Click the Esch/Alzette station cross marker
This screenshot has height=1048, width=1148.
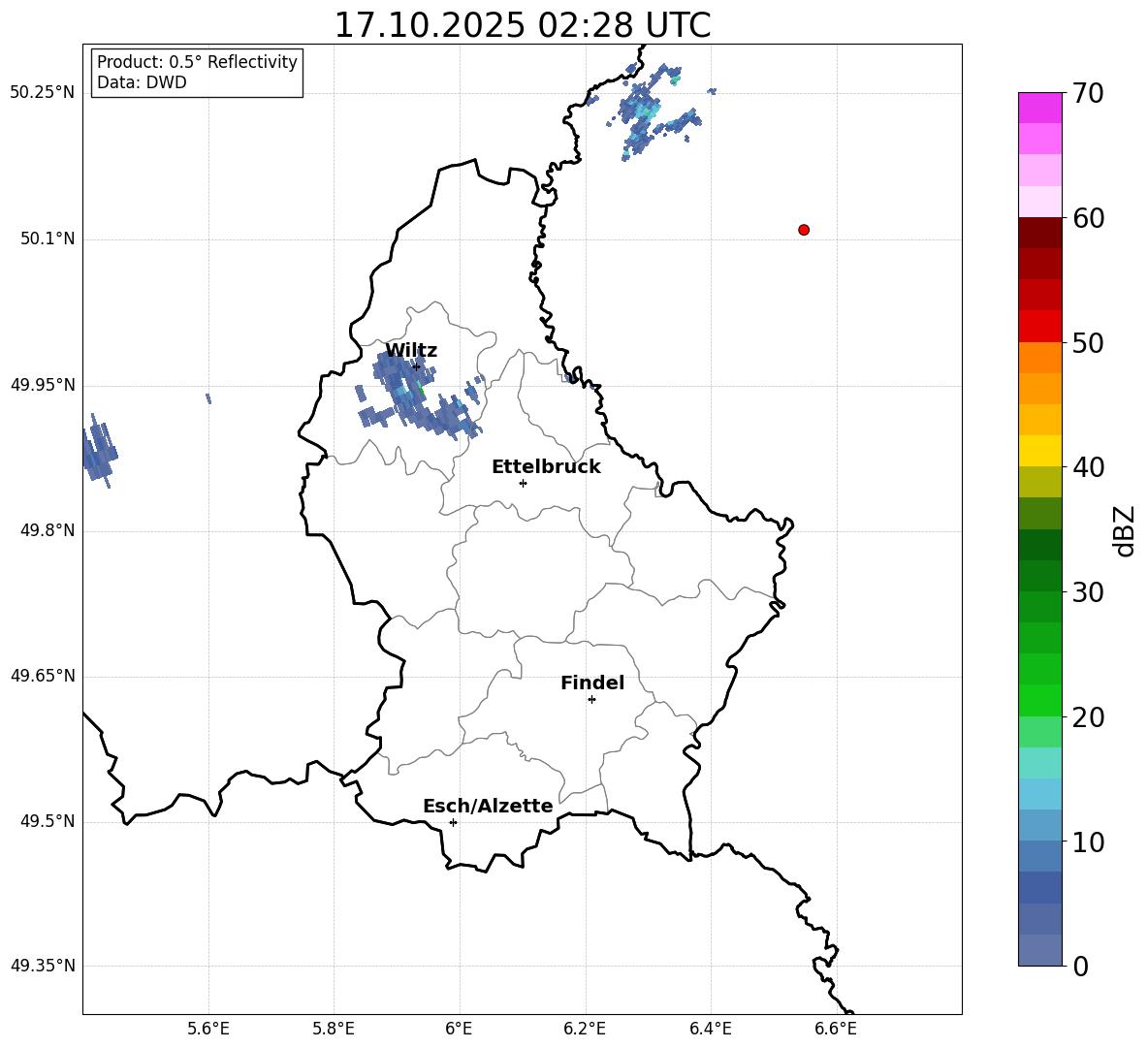tap(453, 822)
